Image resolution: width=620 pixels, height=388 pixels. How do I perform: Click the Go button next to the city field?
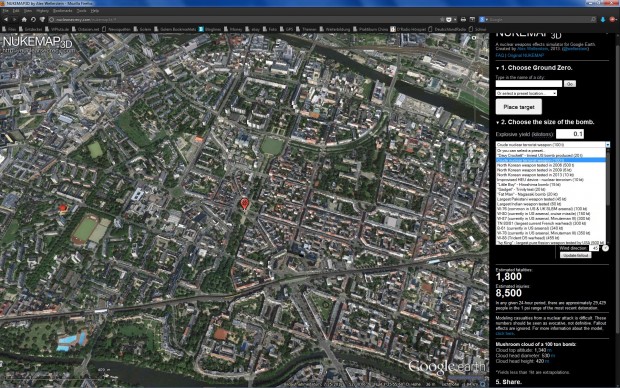(x=570, y=84)
